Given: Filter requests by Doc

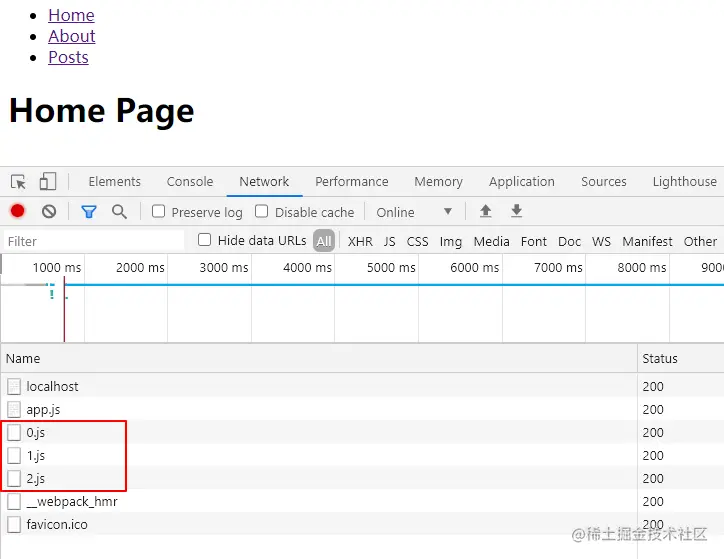Looking at the screenshot, I should 569,241.
